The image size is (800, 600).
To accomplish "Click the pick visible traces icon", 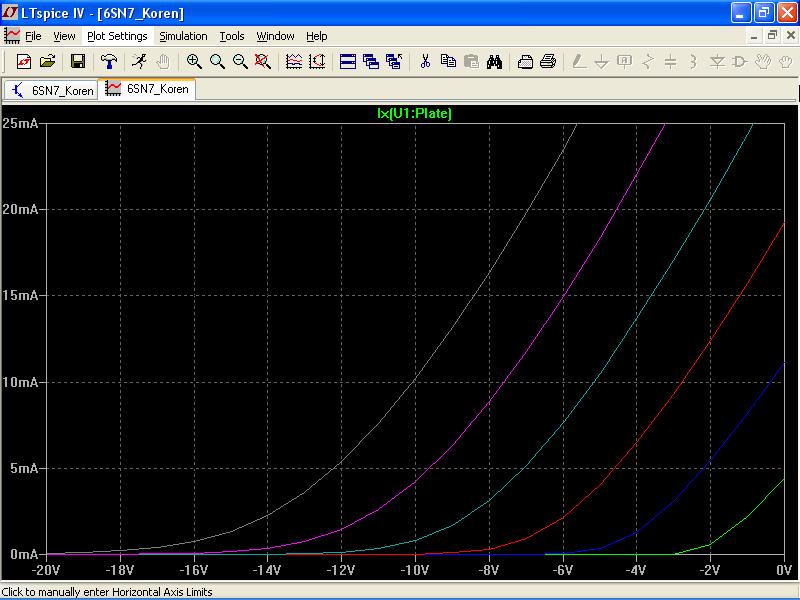I will tap(294, 62).
